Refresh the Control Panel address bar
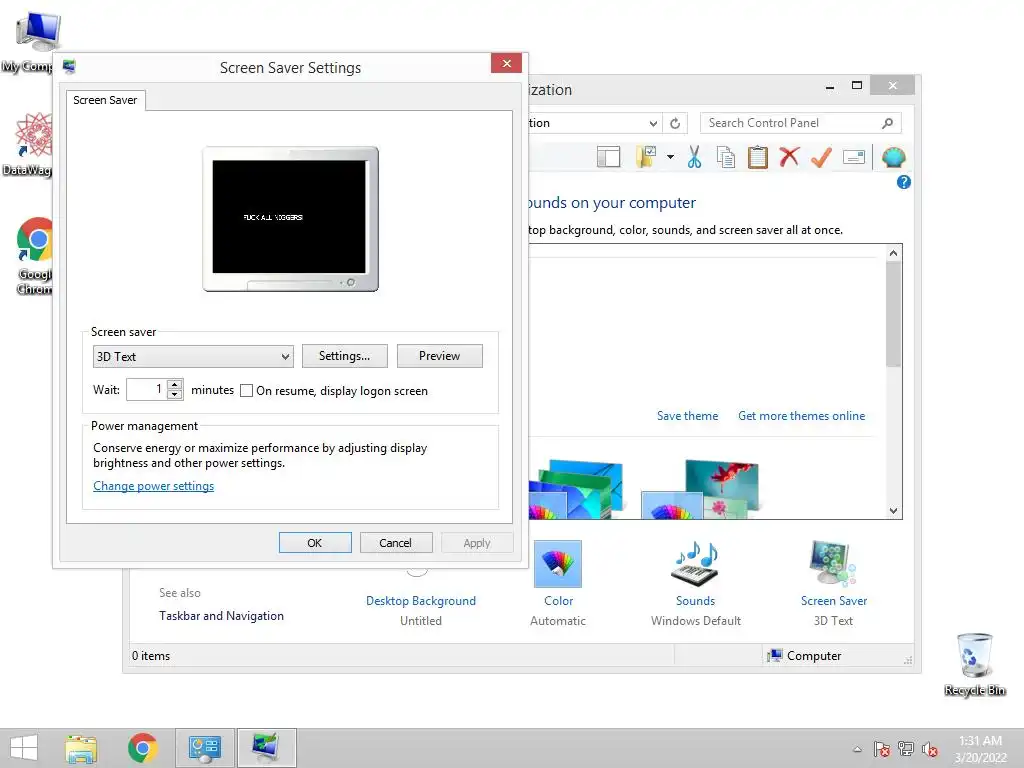Image resolution: width=1024 pixels, height=768 pixels. click(x=675, y=123)
